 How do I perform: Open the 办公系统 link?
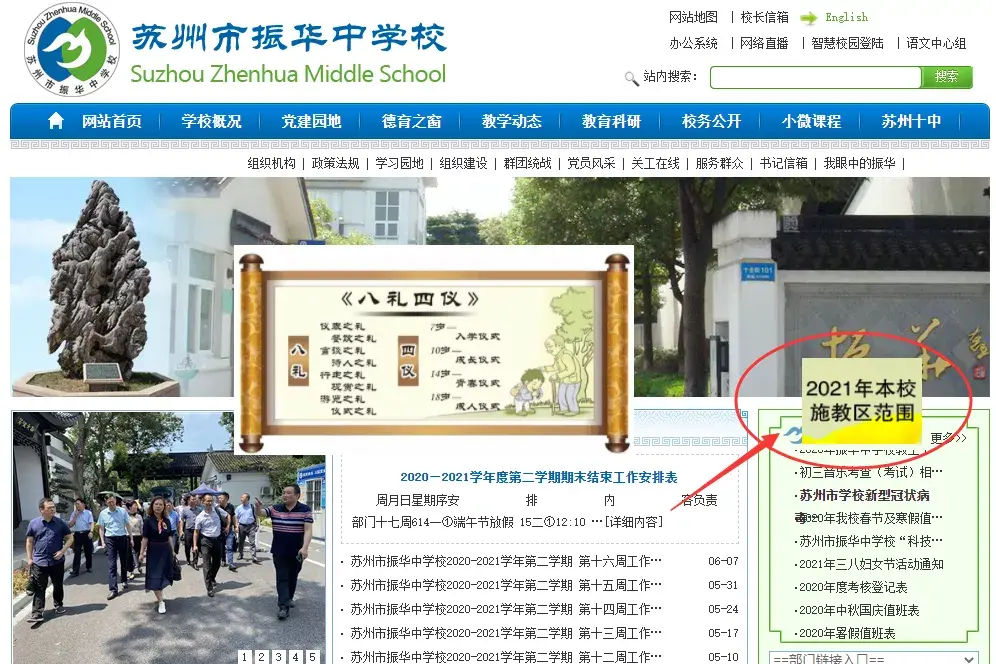693,43
